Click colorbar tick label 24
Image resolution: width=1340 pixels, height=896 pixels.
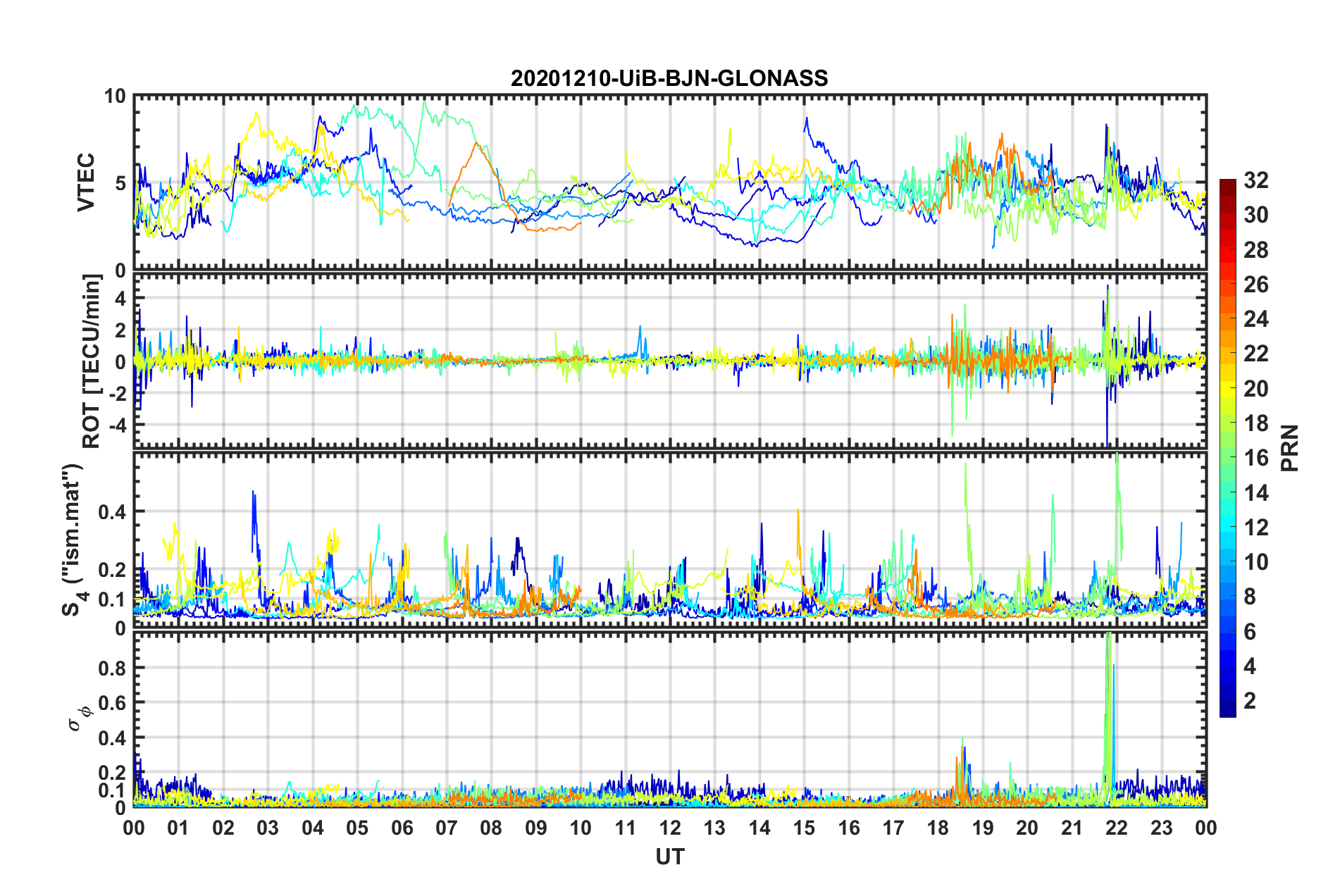coord(1256,319)
